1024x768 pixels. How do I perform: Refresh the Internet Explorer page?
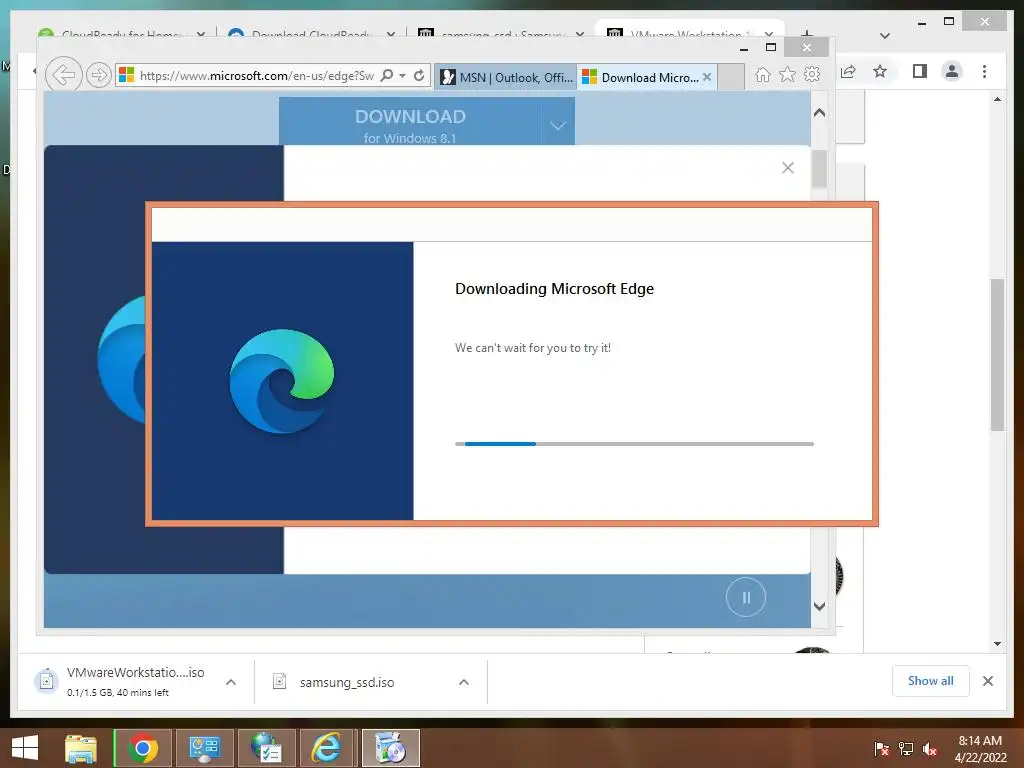pos(419,76)
